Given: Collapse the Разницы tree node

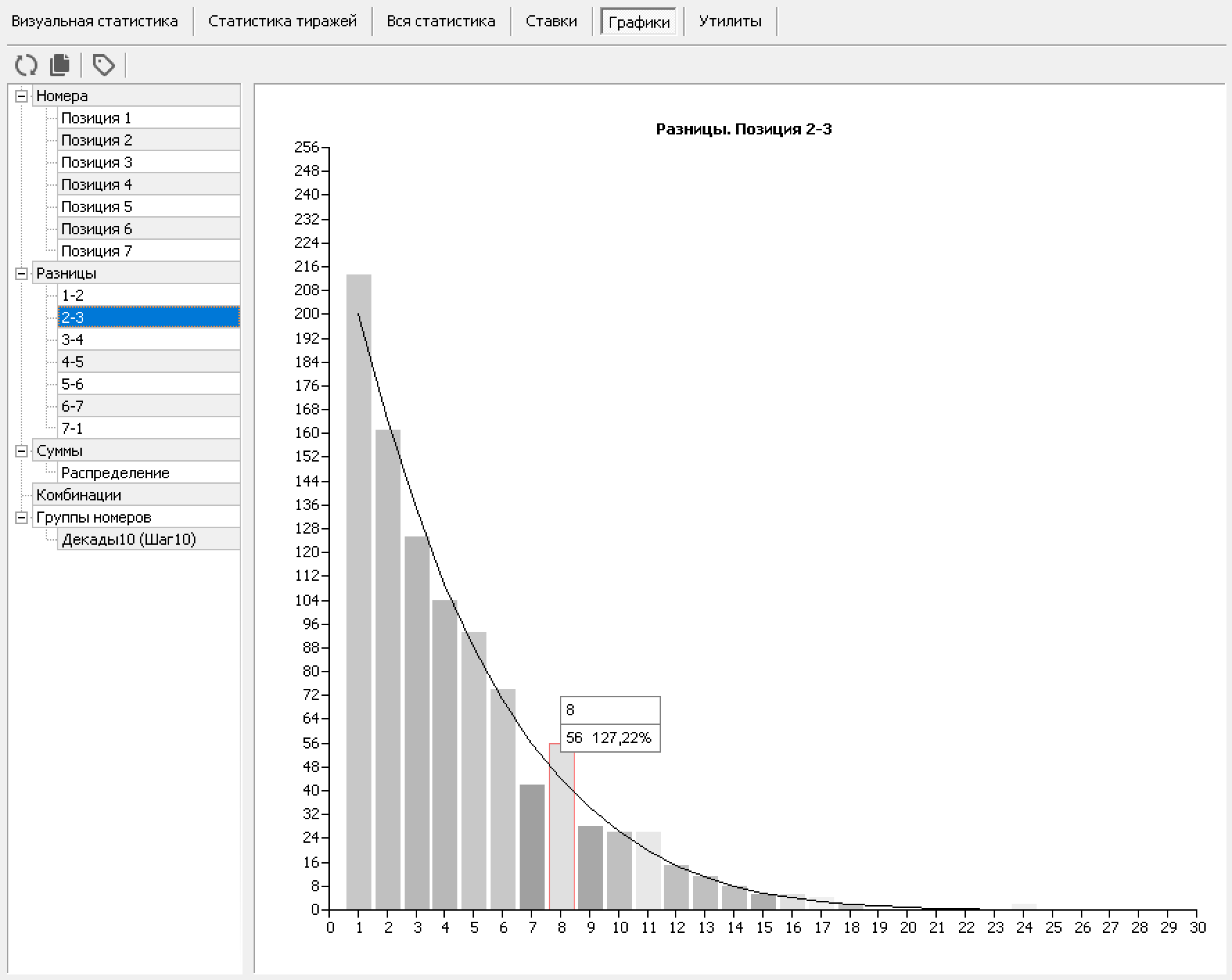Looking at the screenshot, I should click(x=21, y=273).
